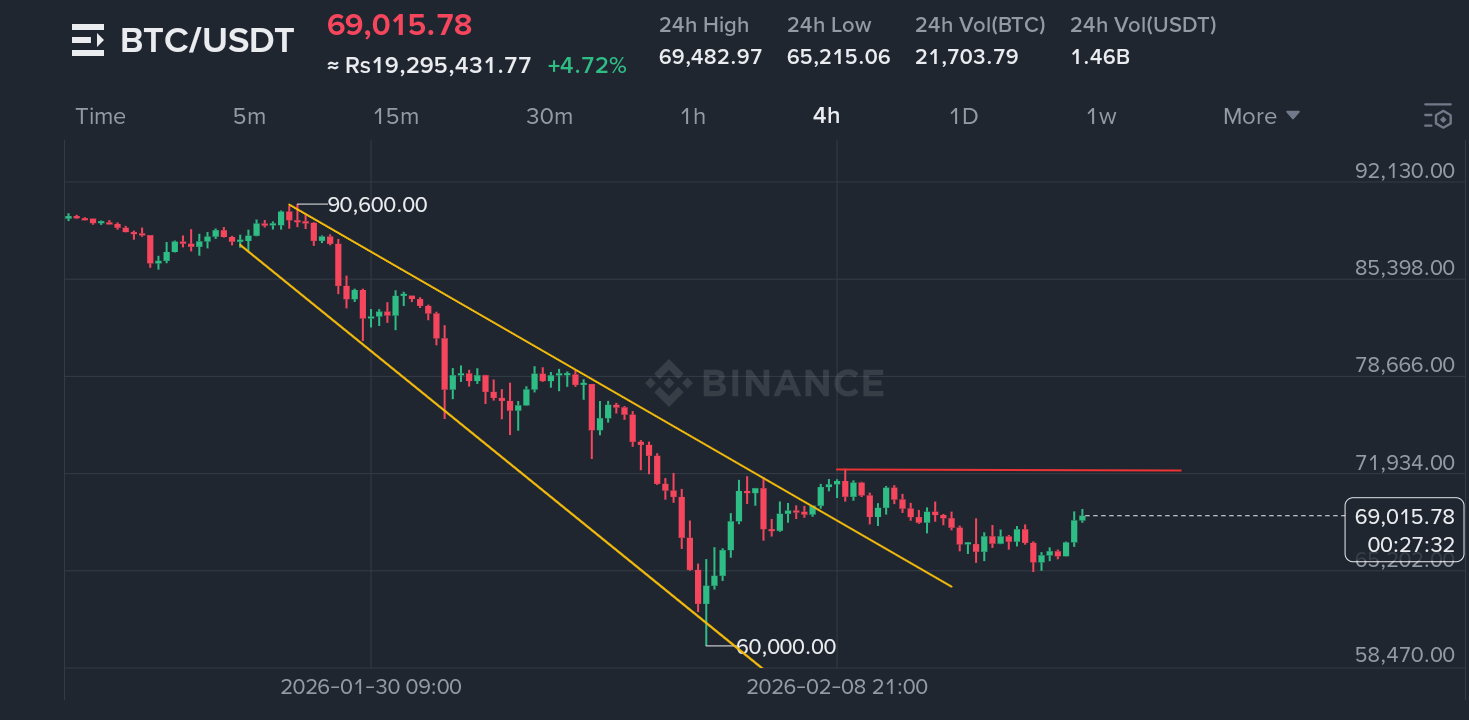Select the 1w timeframe
Screen dimensions: 1469x720
pyautogui.click(x=1101, y=116)
